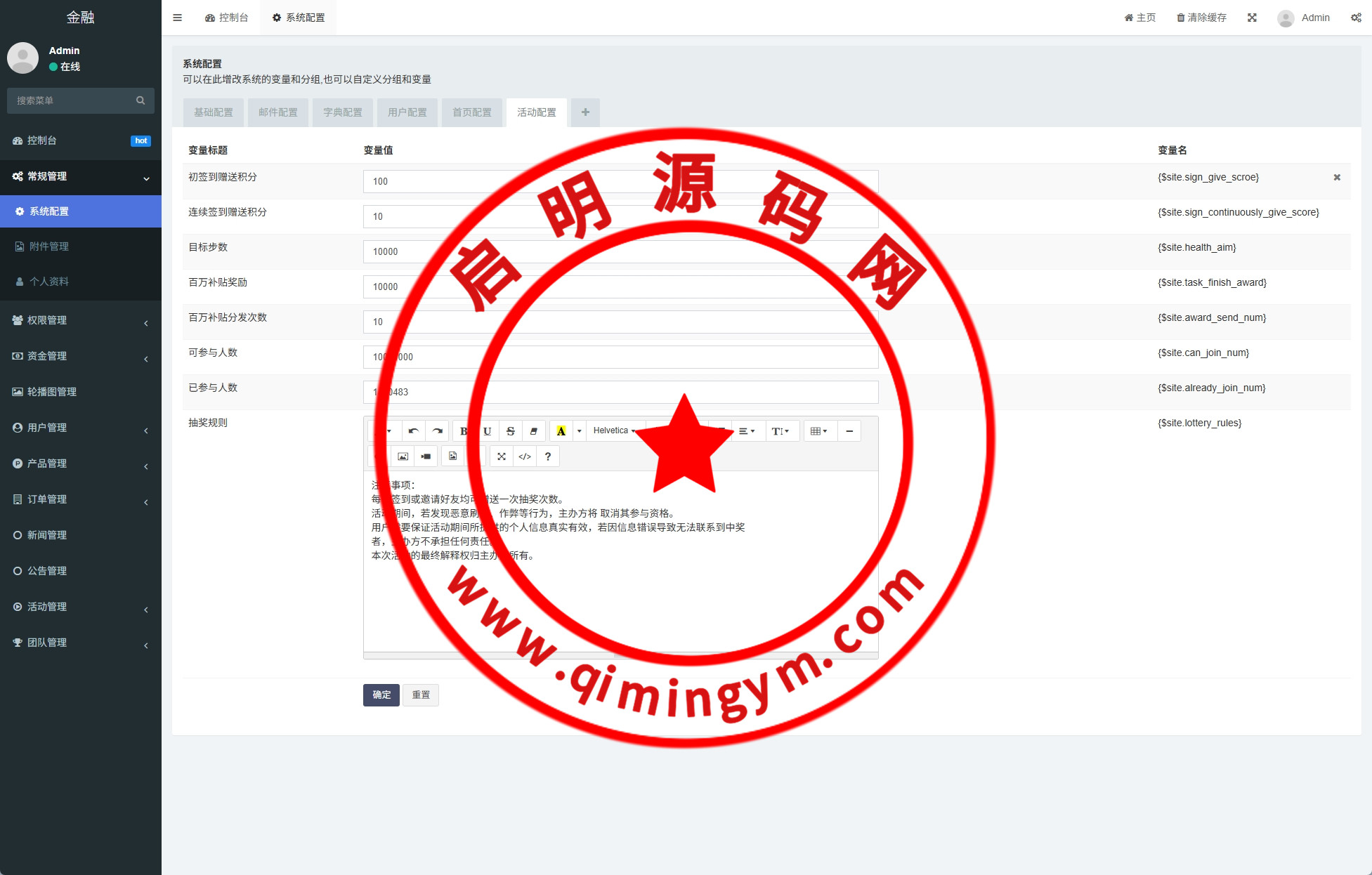
Task: Click the undo icon in editor
Action: [x=413, y=431]
